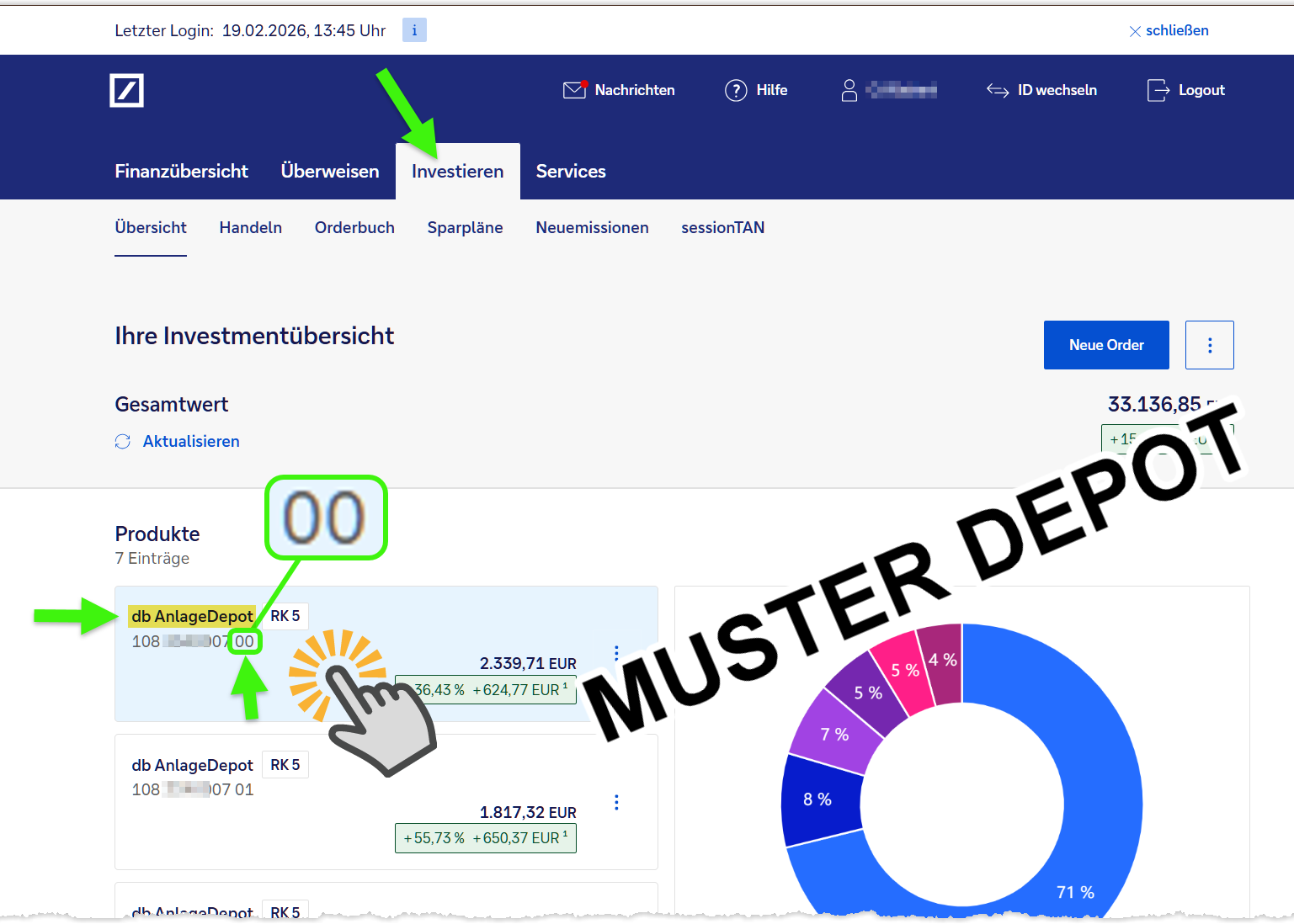This screenshot has height=924, width=1294.
Task: Open options menu for depot ending 01
Action: tap(616, 802)
